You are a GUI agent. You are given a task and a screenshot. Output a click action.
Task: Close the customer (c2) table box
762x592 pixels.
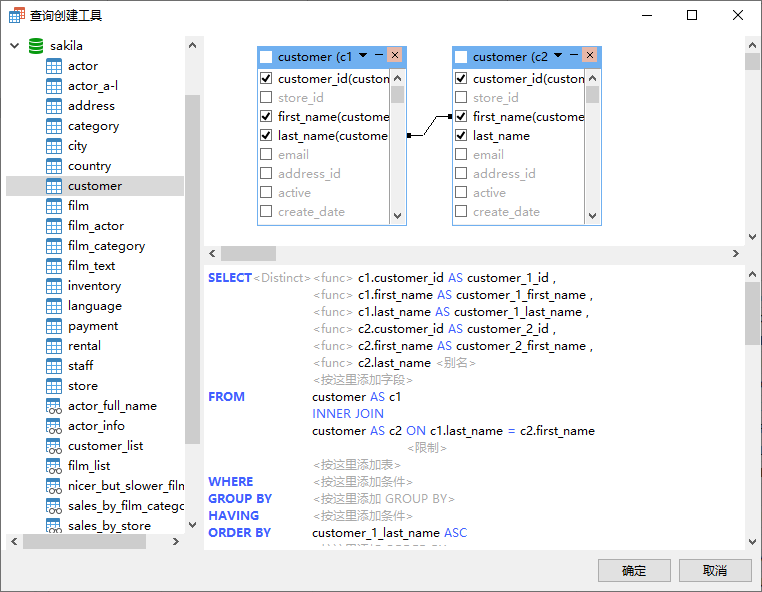[590, 55]
